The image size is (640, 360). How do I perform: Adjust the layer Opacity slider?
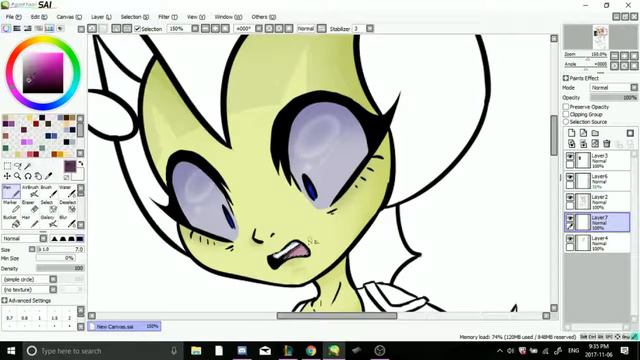[613, 98]
